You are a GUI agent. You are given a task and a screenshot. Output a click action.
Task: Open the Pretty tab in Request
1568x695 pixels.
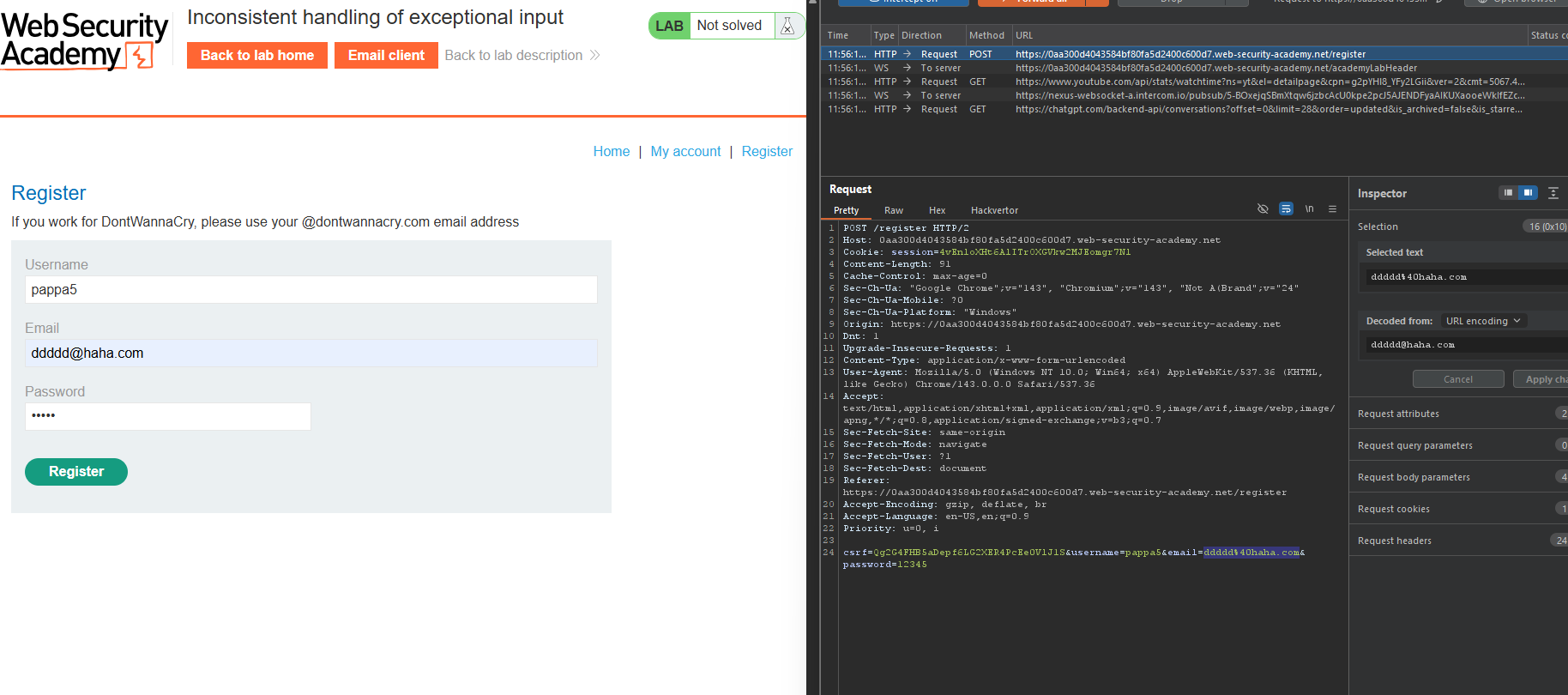pyautogui.click(x=846, y=210)
